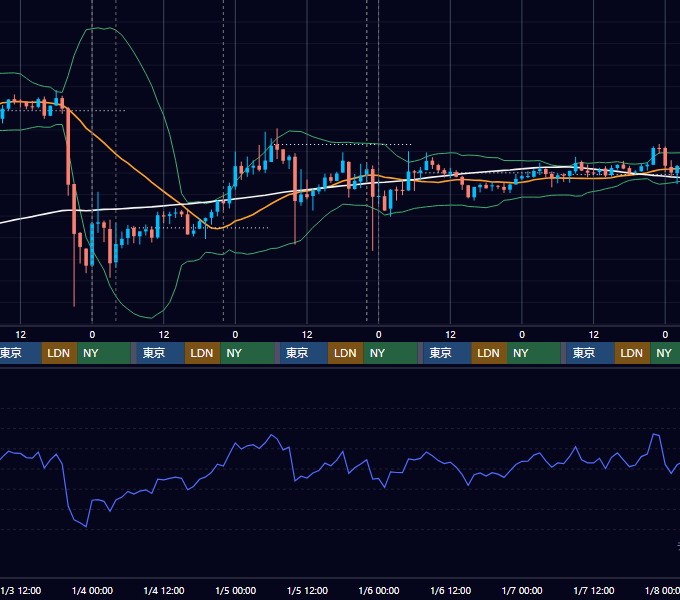Select the LDN session block before 1/8 00:00
Image resolution: width=680 pixels, height=600 pixels.
pyautogui.click(x=632, y=353)
